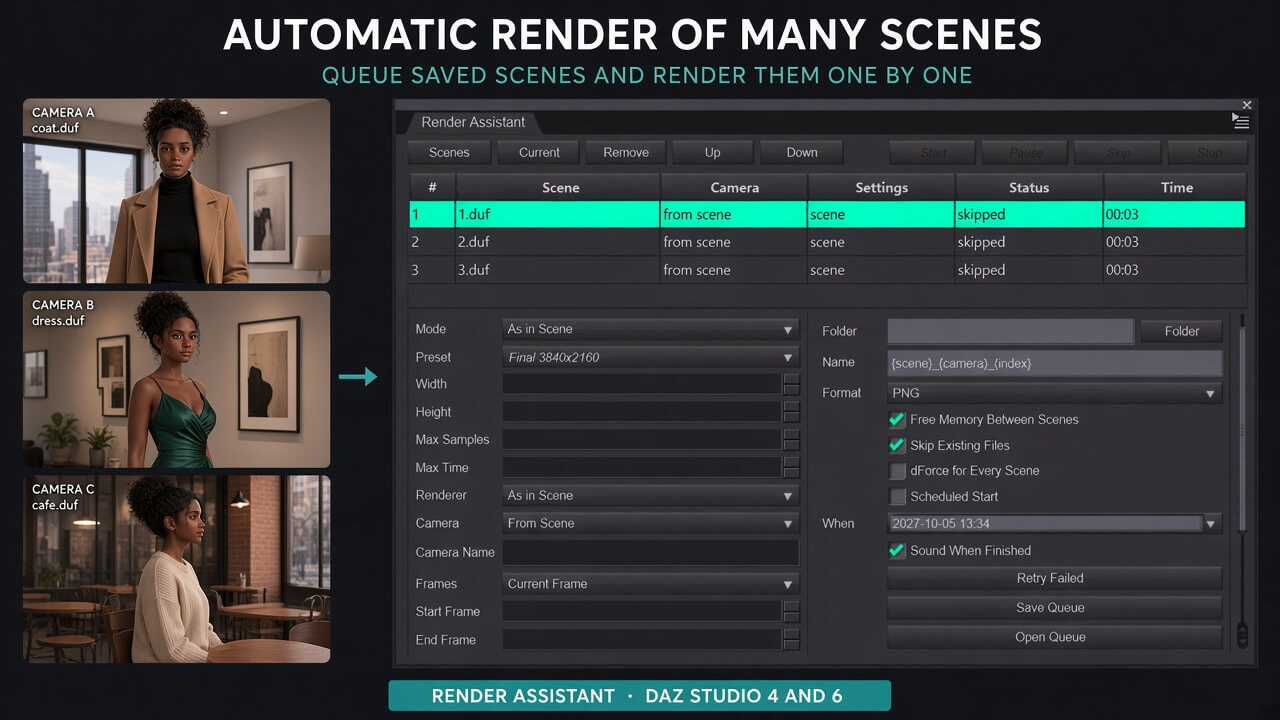Click the Height stepper
Screen dimensions: 1280x720
tap(791, 412)
